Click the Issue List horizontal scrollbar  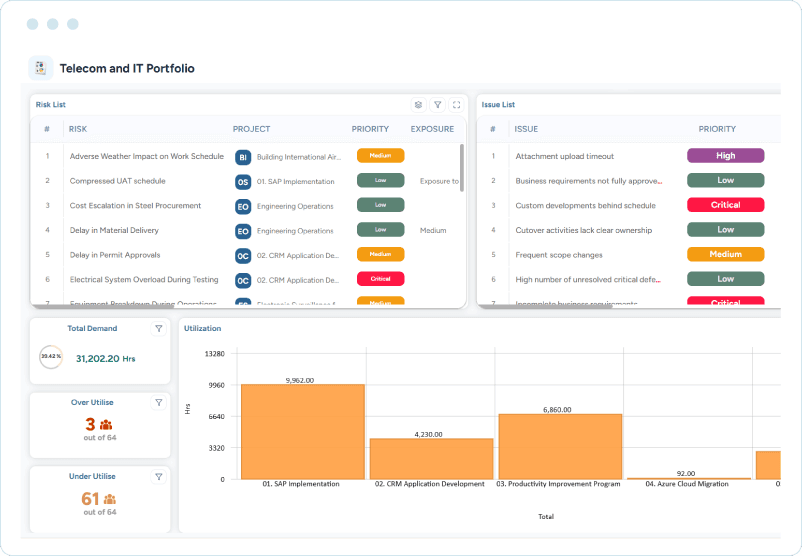(x=545, y=306)
